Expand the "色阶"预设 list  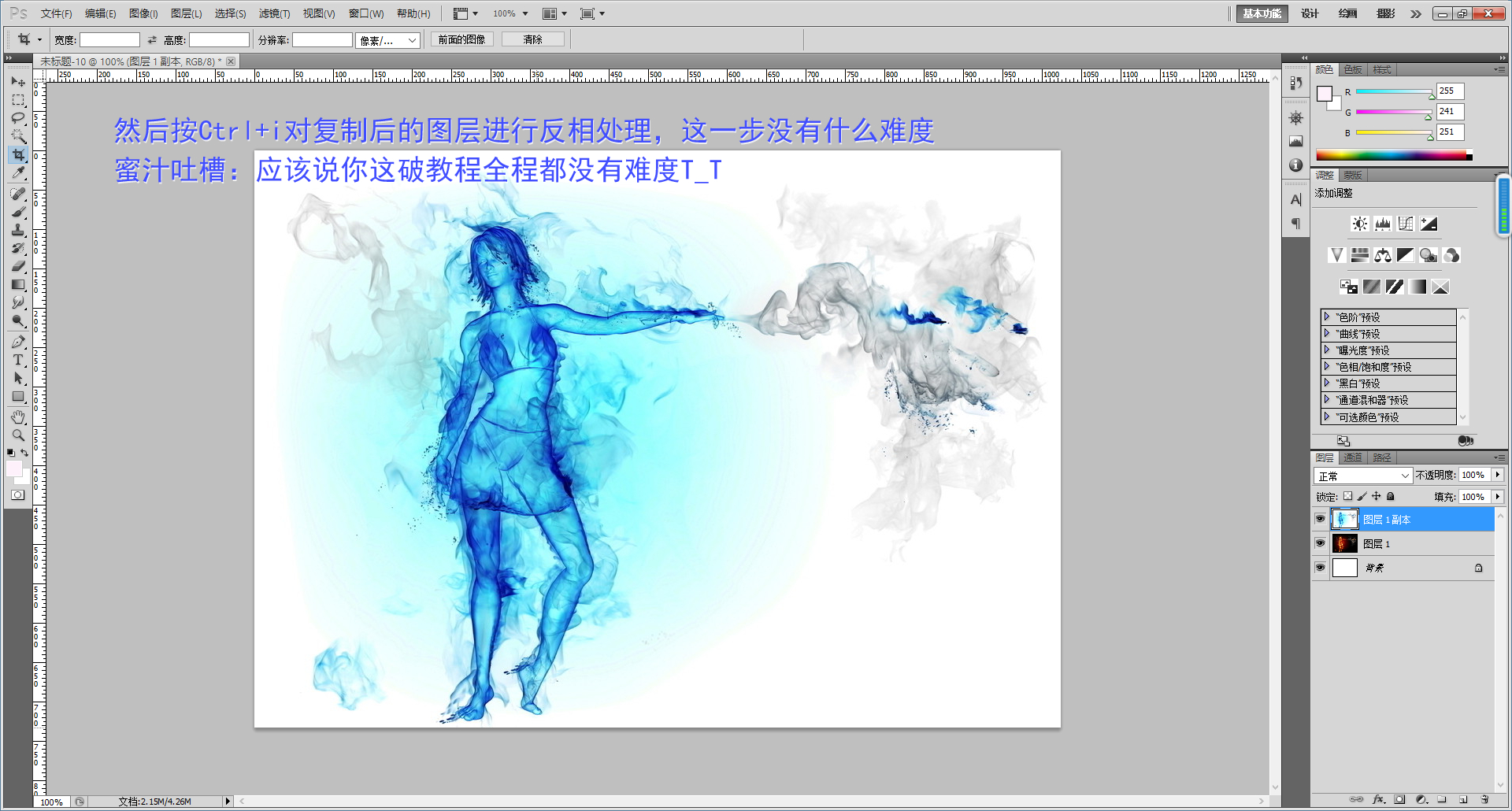pyautogui.click(x=1327, y=317)
